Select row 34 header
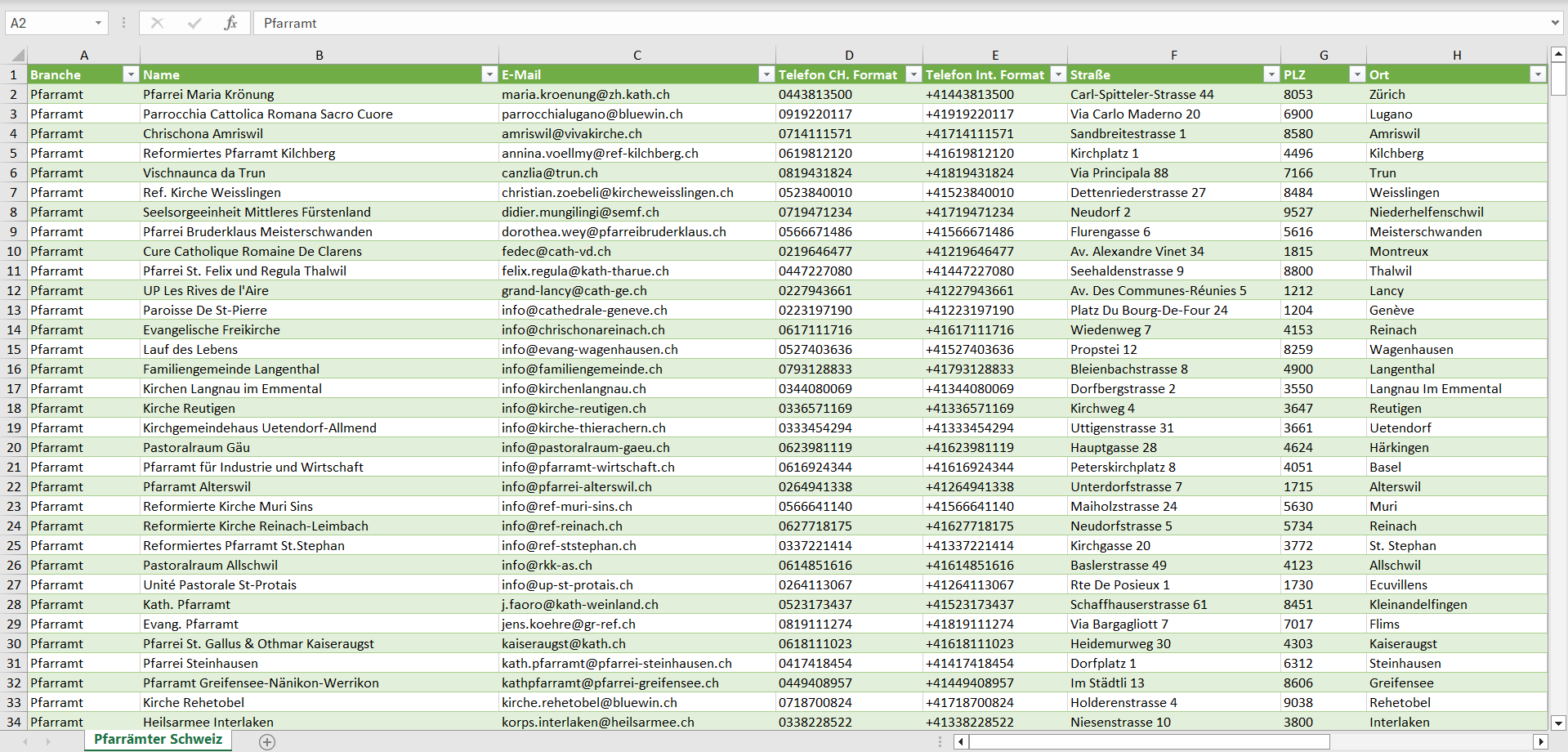 (x=14, y=722)
